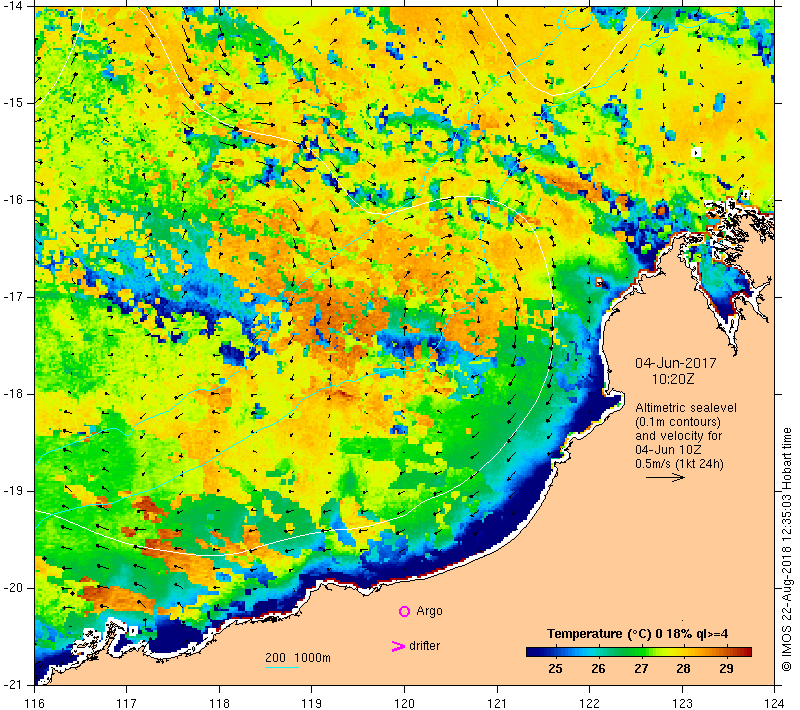
Task: Click the 122 longitude axis label
Action: tap(589, 703)
